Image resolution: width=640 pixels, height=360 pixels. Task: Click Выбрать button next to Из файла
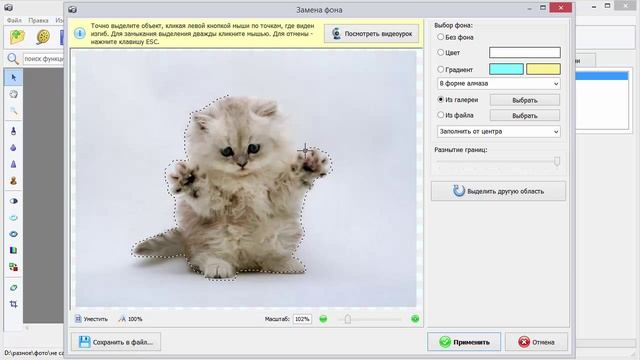(525, 116)
